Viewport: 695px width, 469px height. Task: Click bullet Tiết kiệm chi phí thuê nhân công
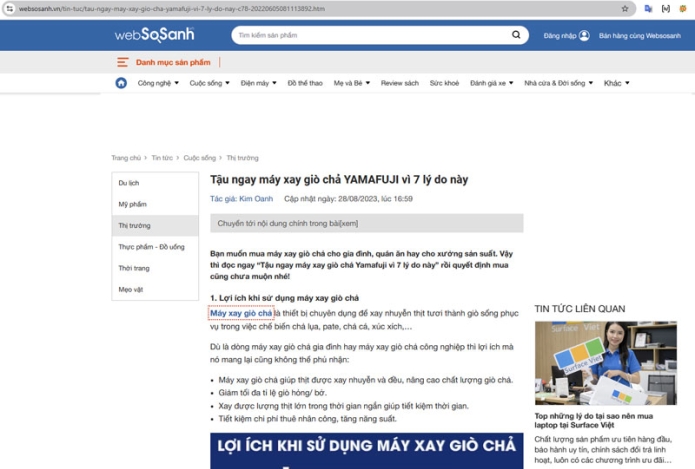[307, 418]
